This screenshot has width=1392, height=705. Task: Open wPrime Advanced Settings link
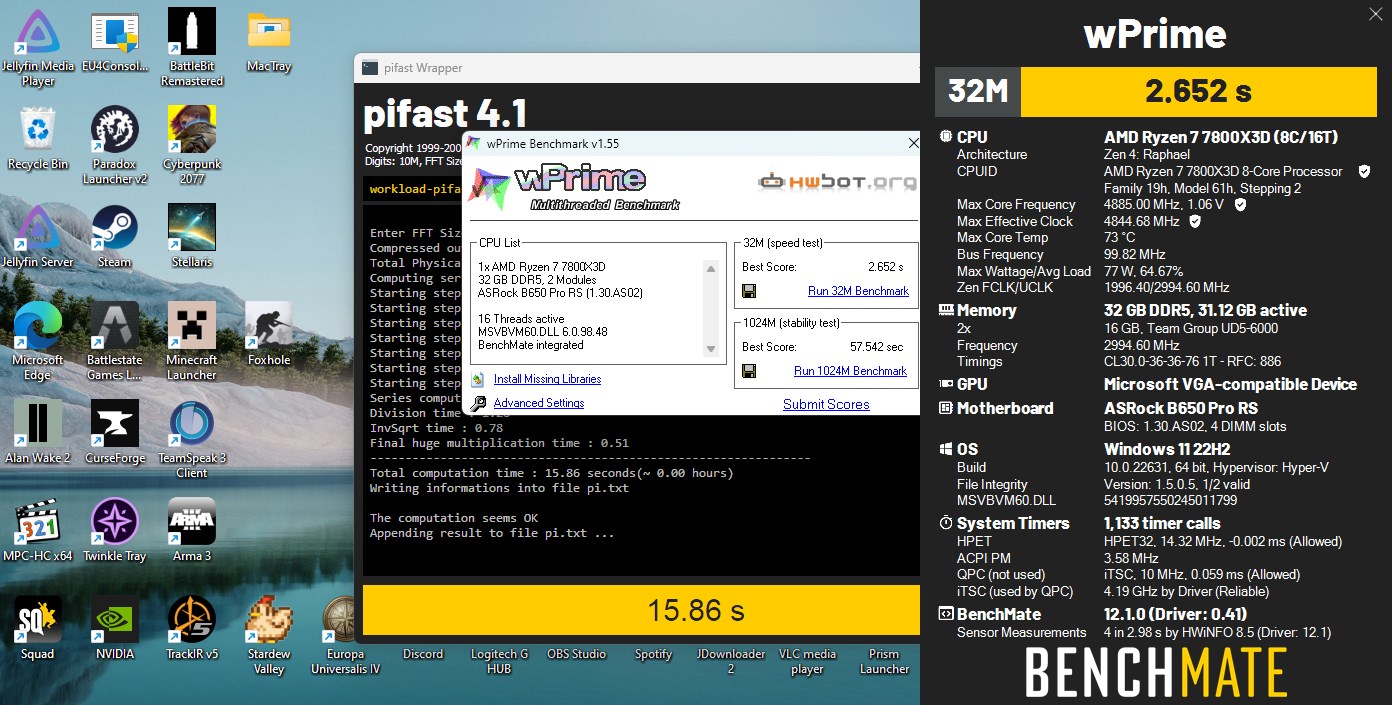539,403
